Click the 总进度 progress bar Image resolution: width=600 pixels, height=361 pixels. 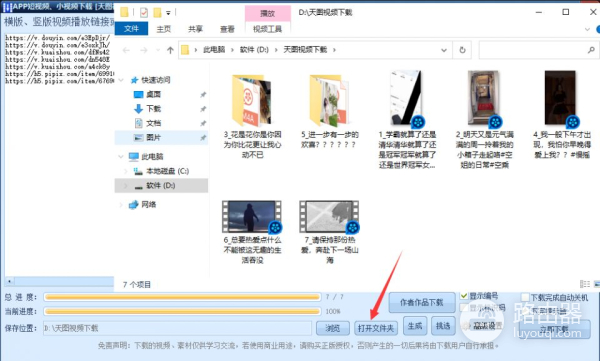pos(182,297)
